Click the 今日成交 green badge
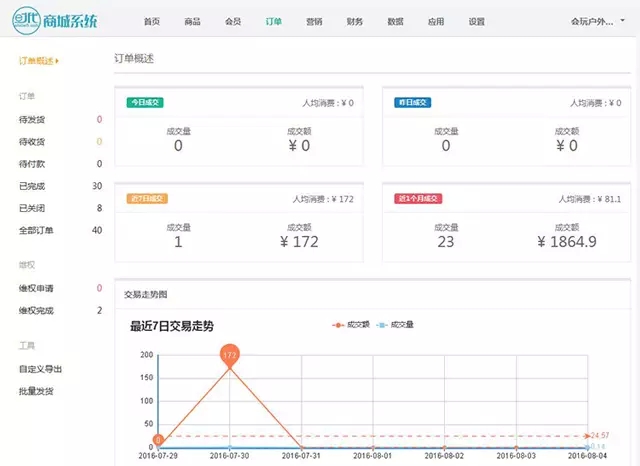 point(145,102)
